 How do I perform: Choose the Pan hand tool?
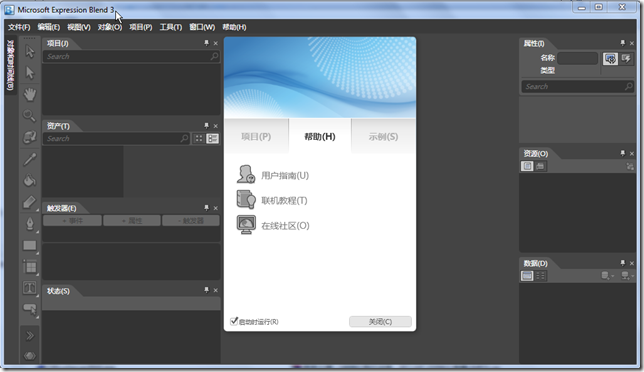click(30, 94)
